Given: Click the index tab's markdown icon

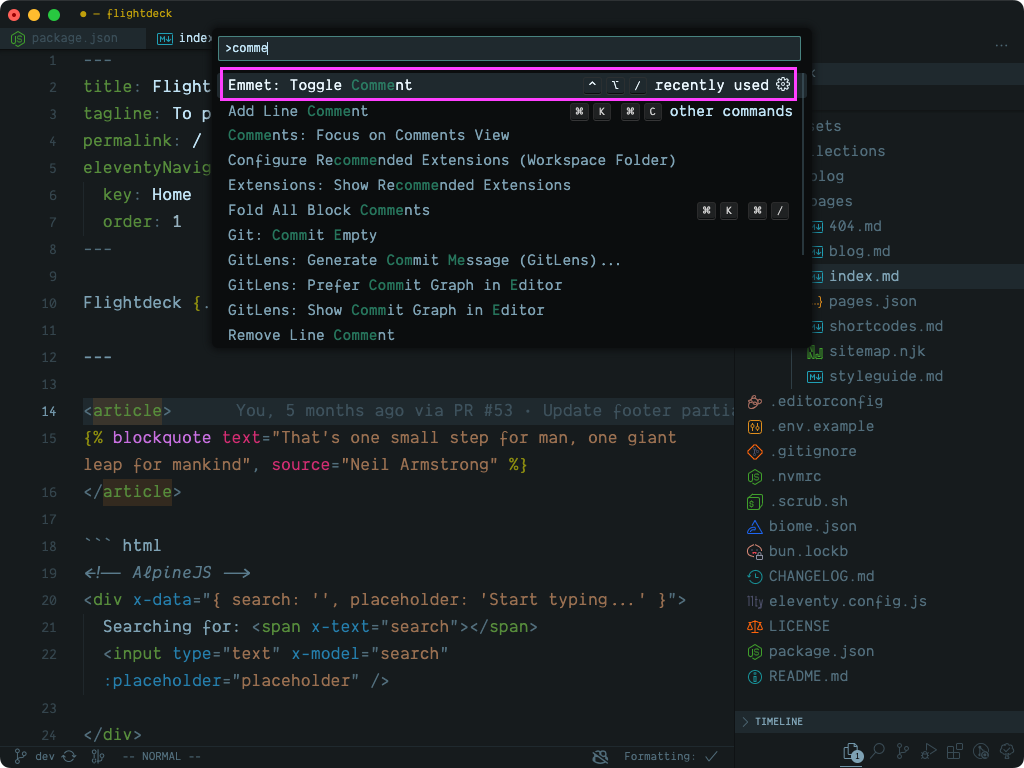Looking at the screenshot, I should pos(164,38).
